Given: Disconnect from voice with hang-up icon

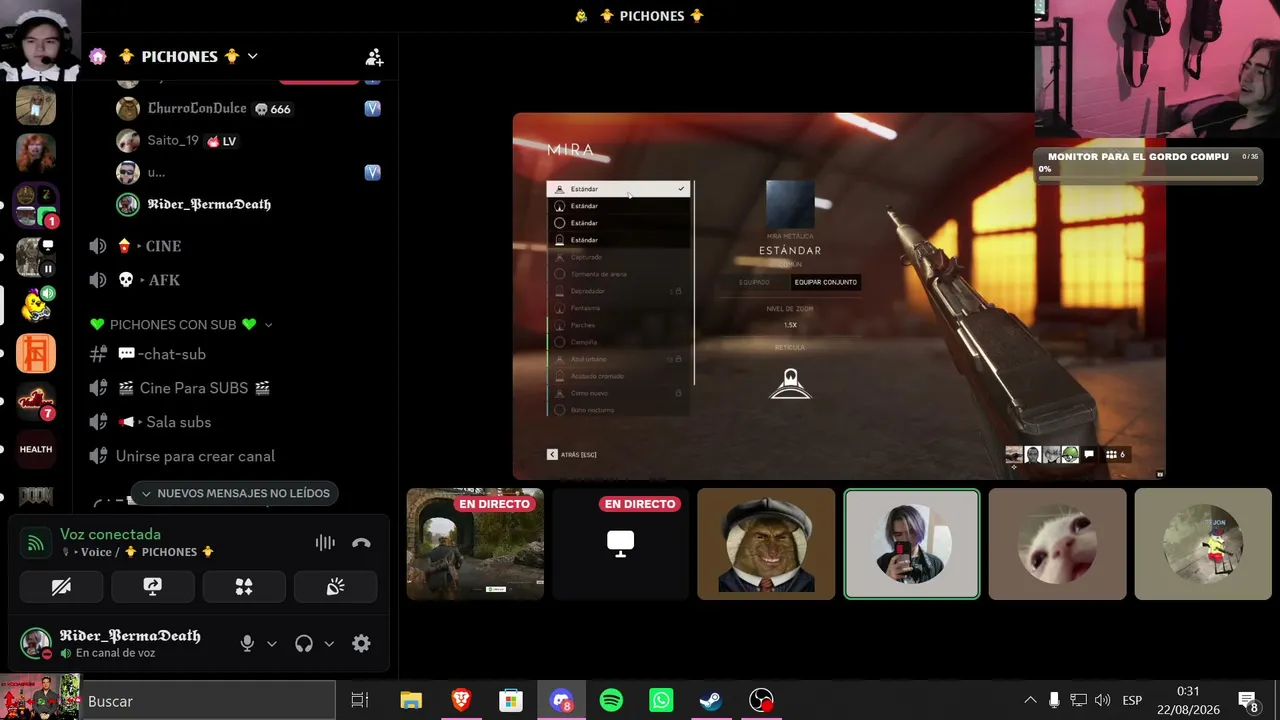Looking at the screenshot, I should coord(362,543).
